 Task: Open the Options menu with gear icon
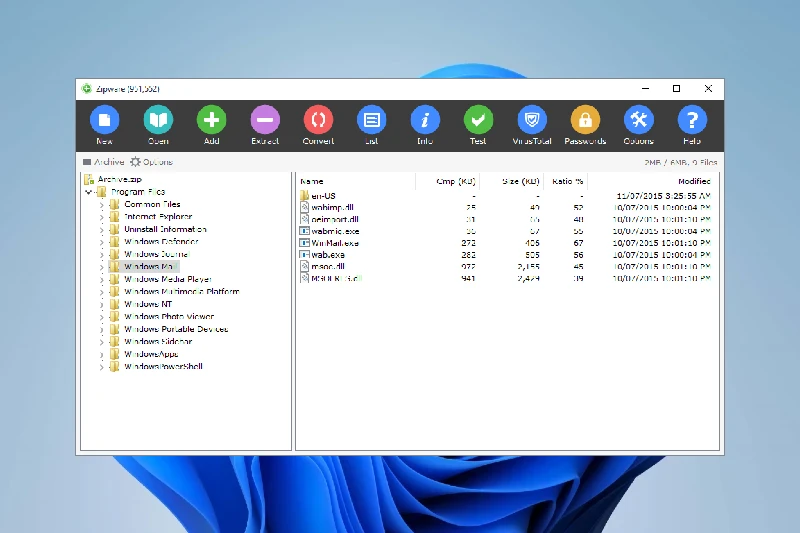[151, 162]
